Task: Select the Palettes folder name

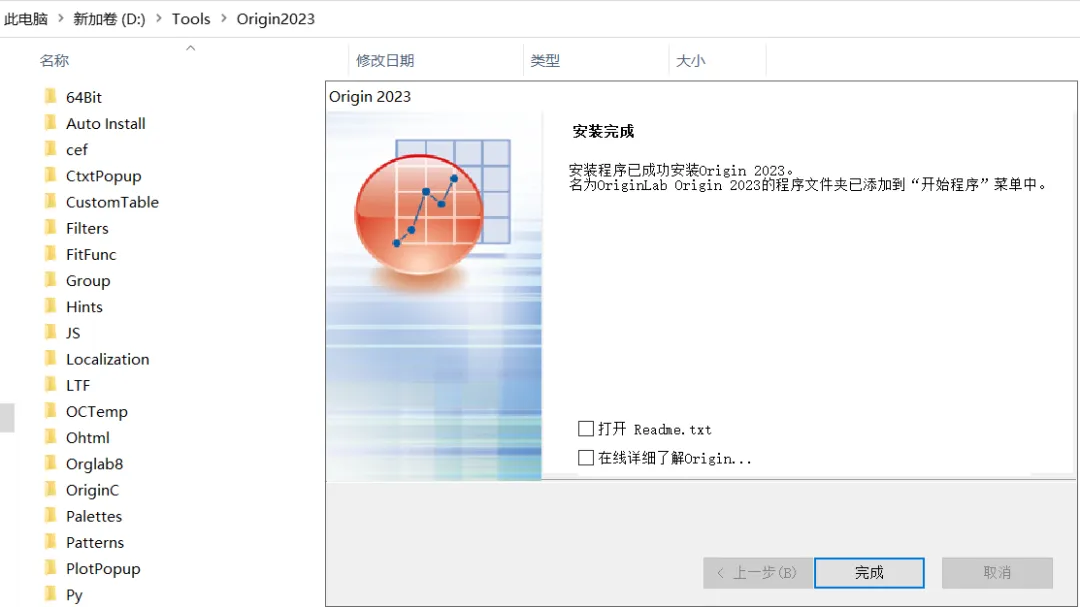Action: (x=94, y=516)
